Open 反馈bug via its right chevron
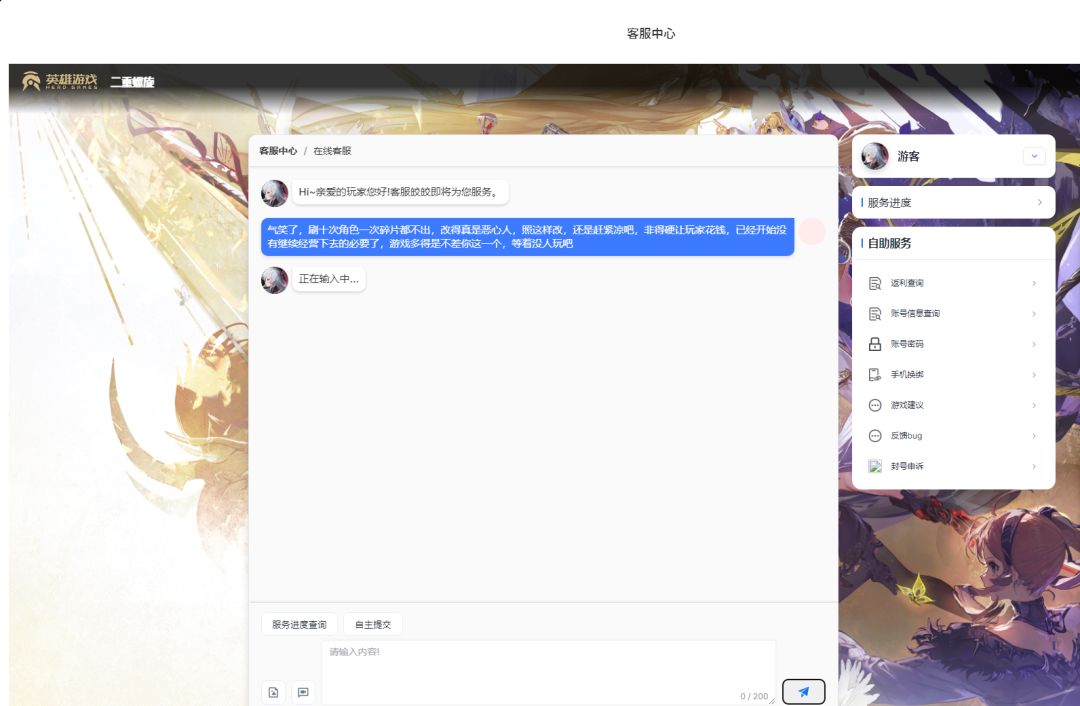The width and height of the screenshot is (1080, 706). [x=1034, y=435]
